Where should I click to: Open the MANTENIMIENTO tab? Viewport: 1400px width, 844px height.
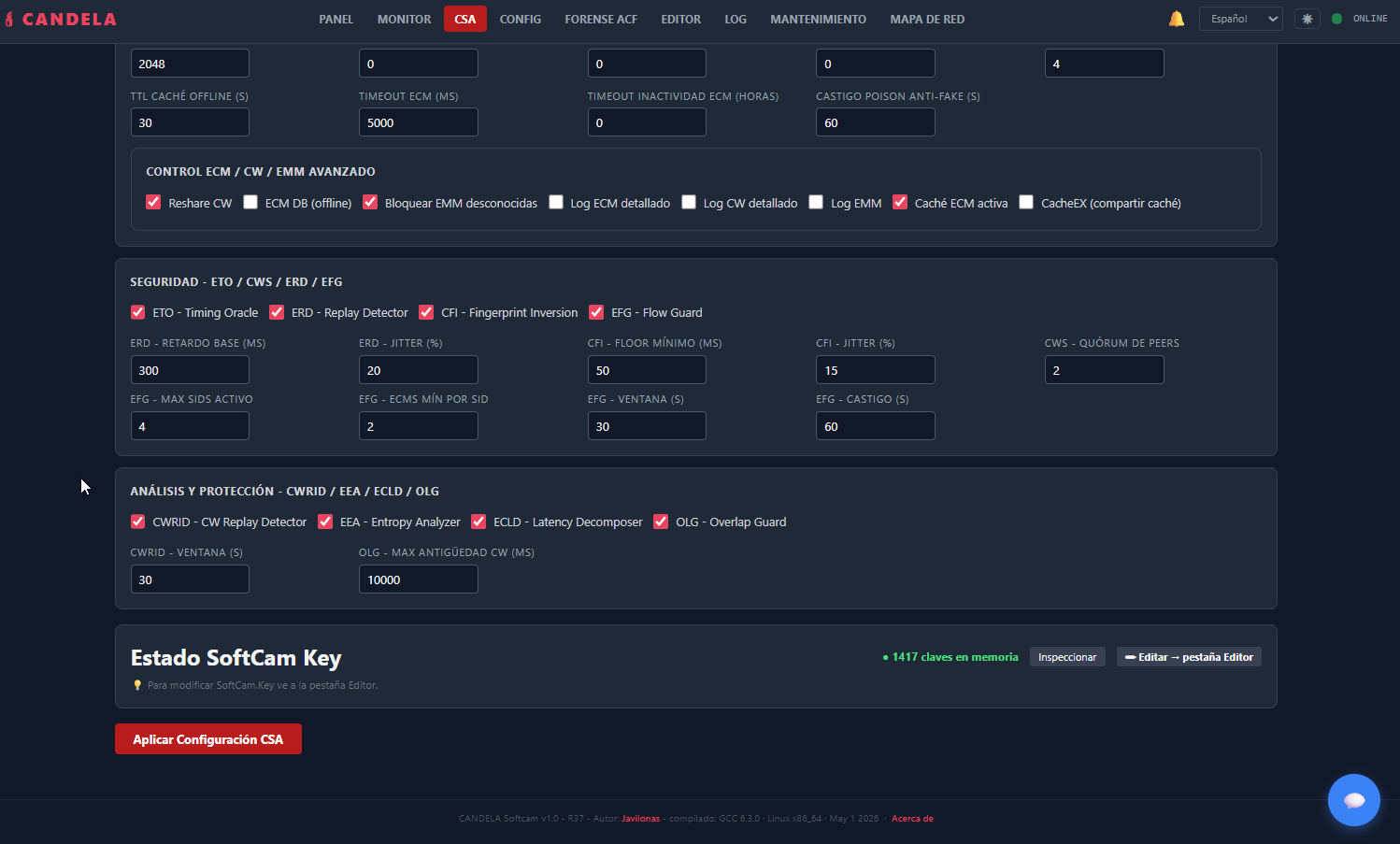[819, 19]
